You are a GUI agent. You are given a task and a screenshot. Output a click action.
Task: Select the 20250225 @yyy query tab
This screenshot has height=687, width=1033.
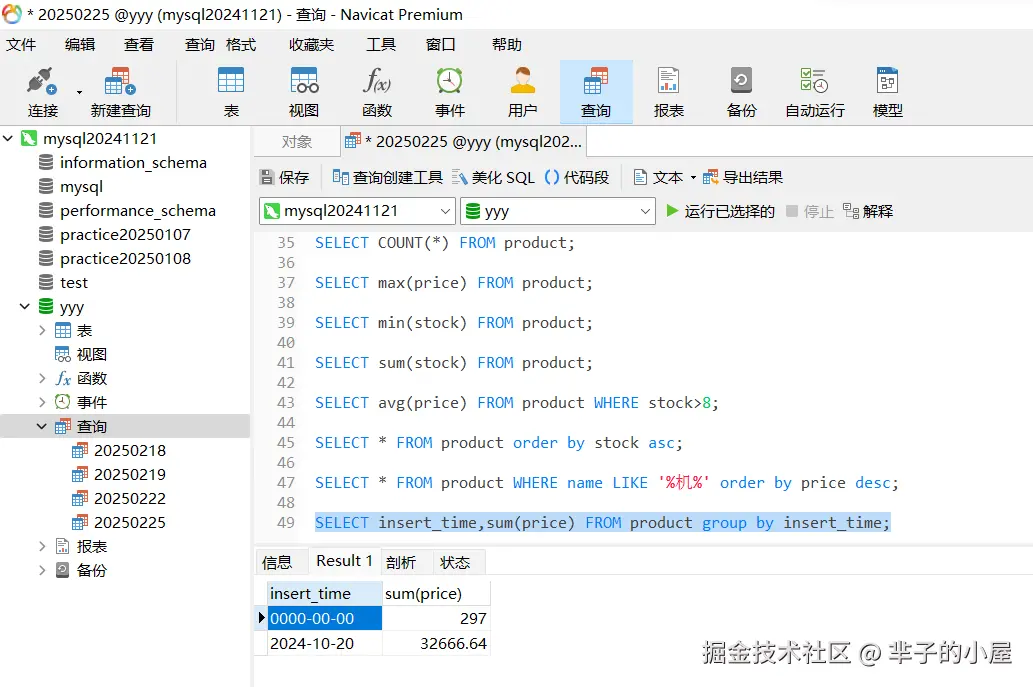click(x=464, y=142)
